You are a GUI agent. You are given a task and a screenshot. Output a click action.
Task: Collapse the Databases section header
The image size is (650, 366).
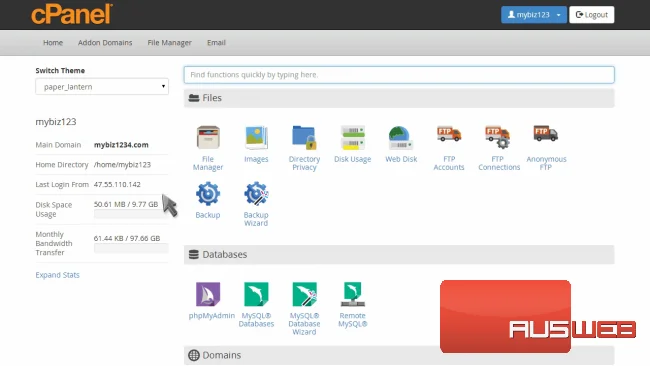click(x=399, y=255)
